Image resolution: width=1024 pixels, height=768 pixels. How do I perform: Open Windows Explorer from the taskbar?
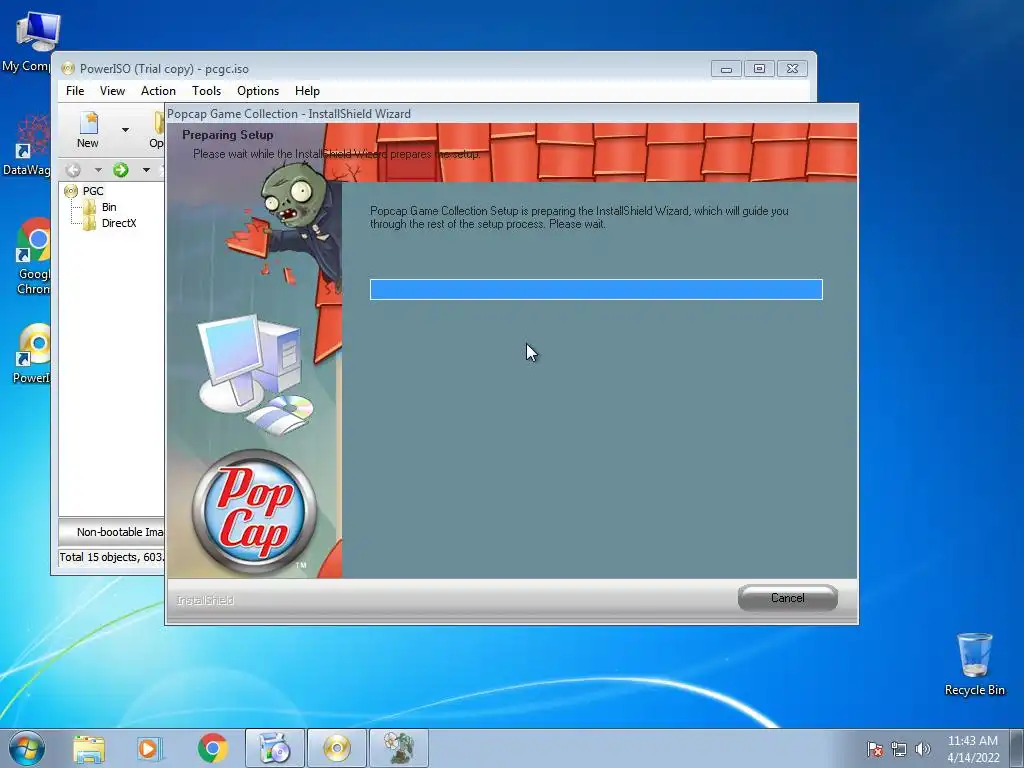89,748
